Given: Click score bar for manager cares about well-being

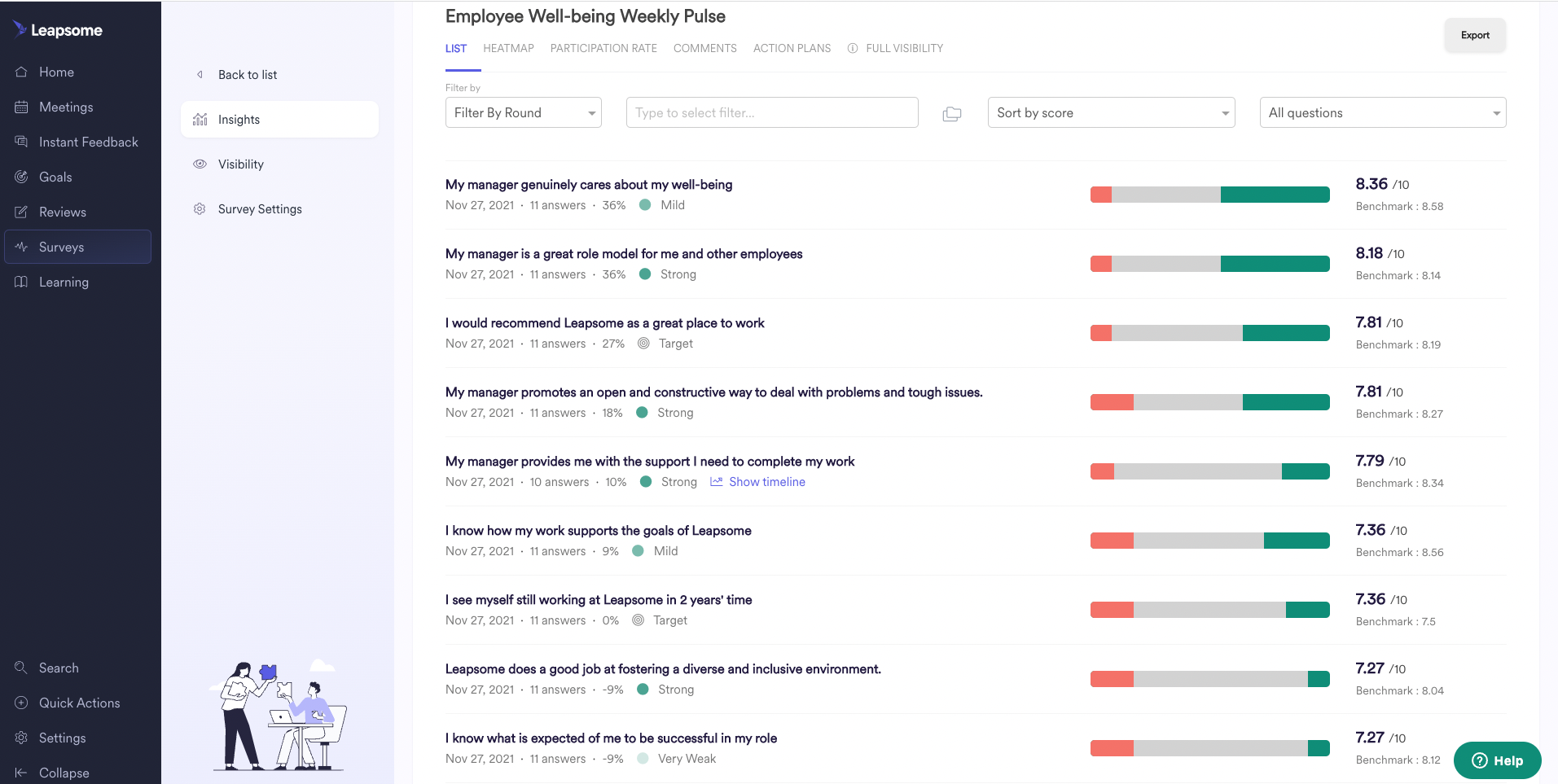Looking at the screenshot, I should [1210, 195].
